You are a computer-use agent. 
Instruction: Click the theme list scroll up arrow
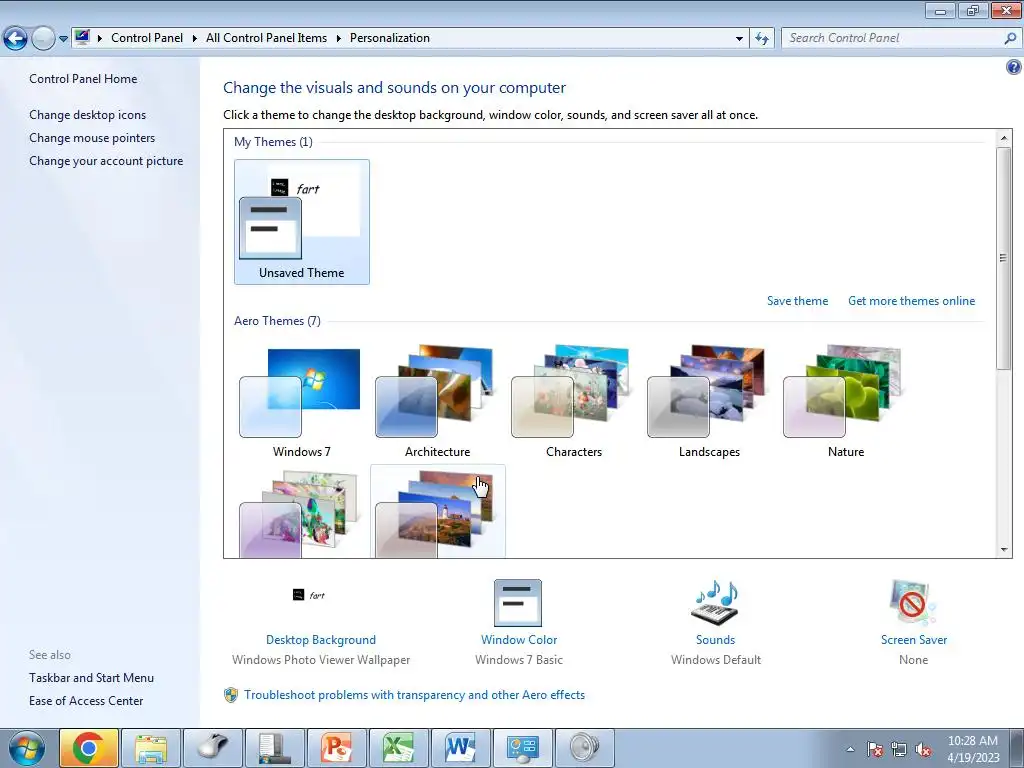click(x=1004, y=138)
